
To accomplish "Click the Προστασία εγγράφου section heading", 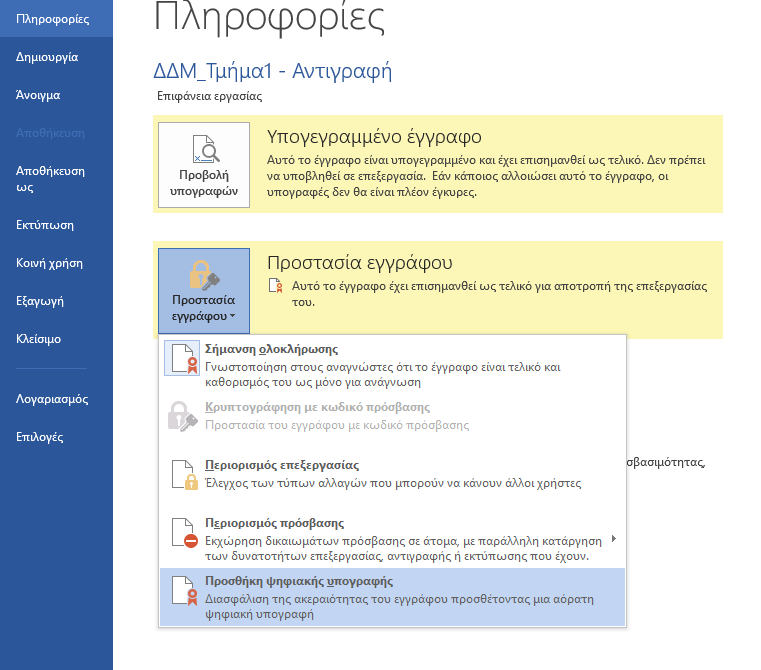I will pos(360,263).
